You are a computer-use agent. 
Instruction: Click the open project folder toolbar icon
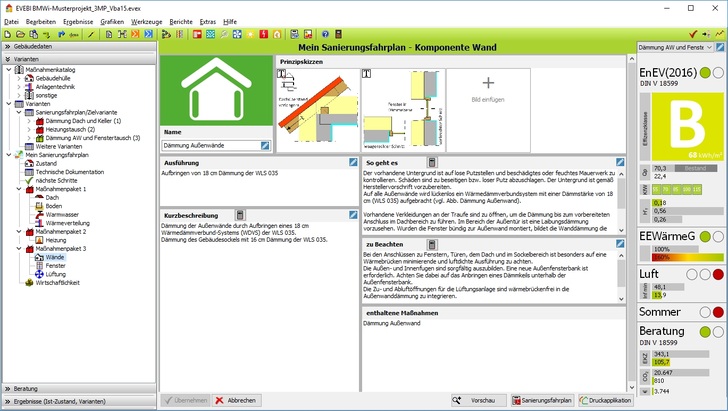point(20,34)
